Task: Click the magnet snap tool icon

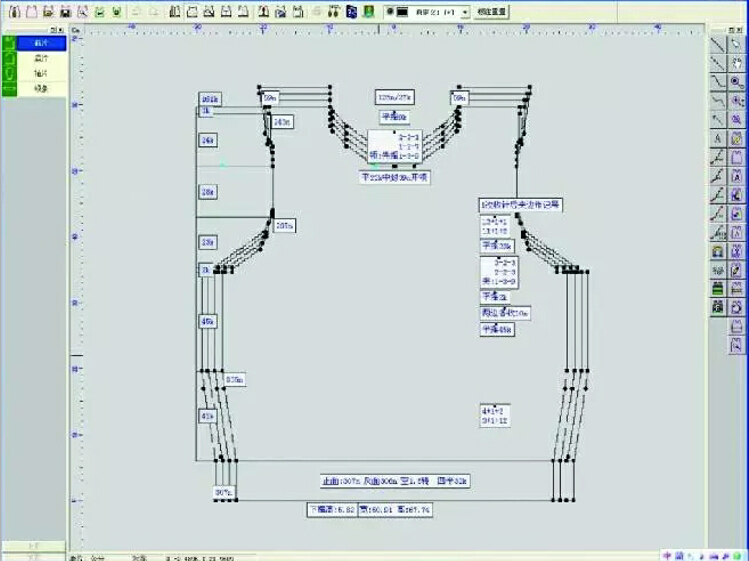Action: pyautogui.click(x=717, y=252)
